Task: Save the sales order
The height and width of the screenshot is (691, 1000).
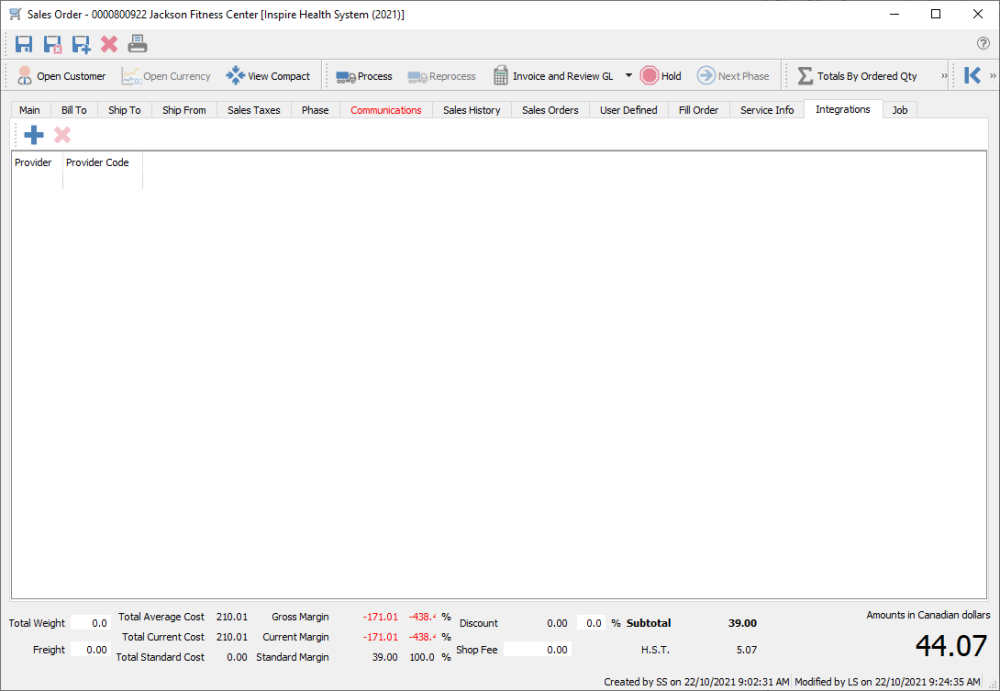Action: (22, 43)
